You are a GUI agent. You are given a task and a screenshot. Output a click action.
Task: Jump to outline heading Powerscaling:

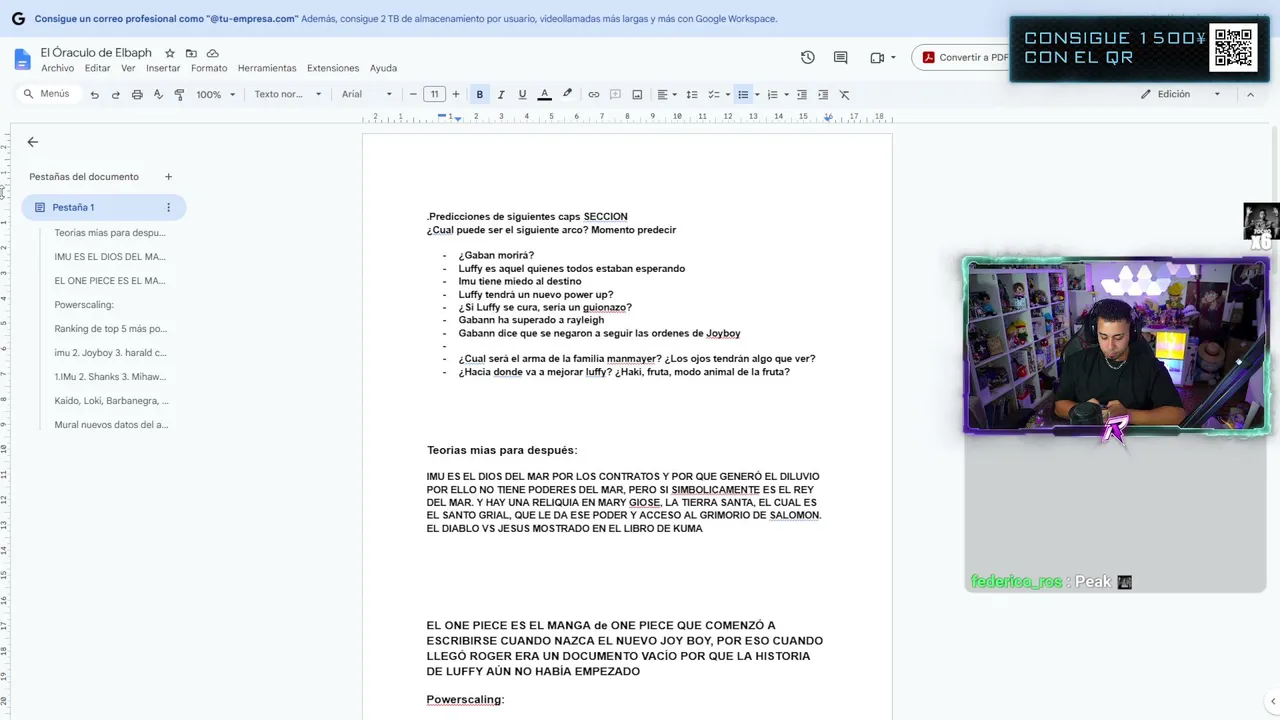(84, 305)
